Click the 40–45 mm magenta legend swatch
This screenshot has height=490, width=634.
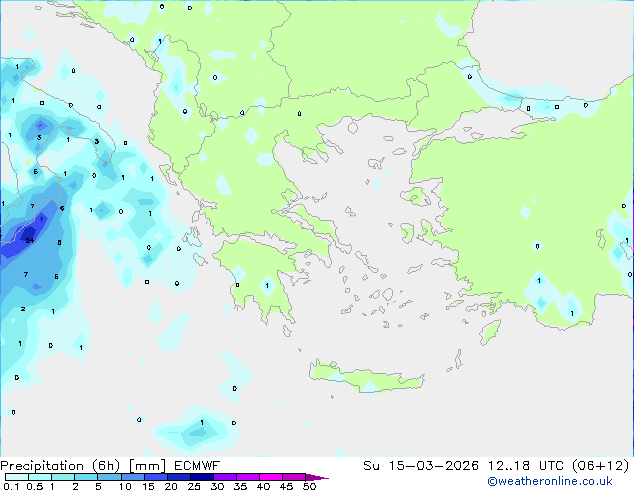point(271,477)
